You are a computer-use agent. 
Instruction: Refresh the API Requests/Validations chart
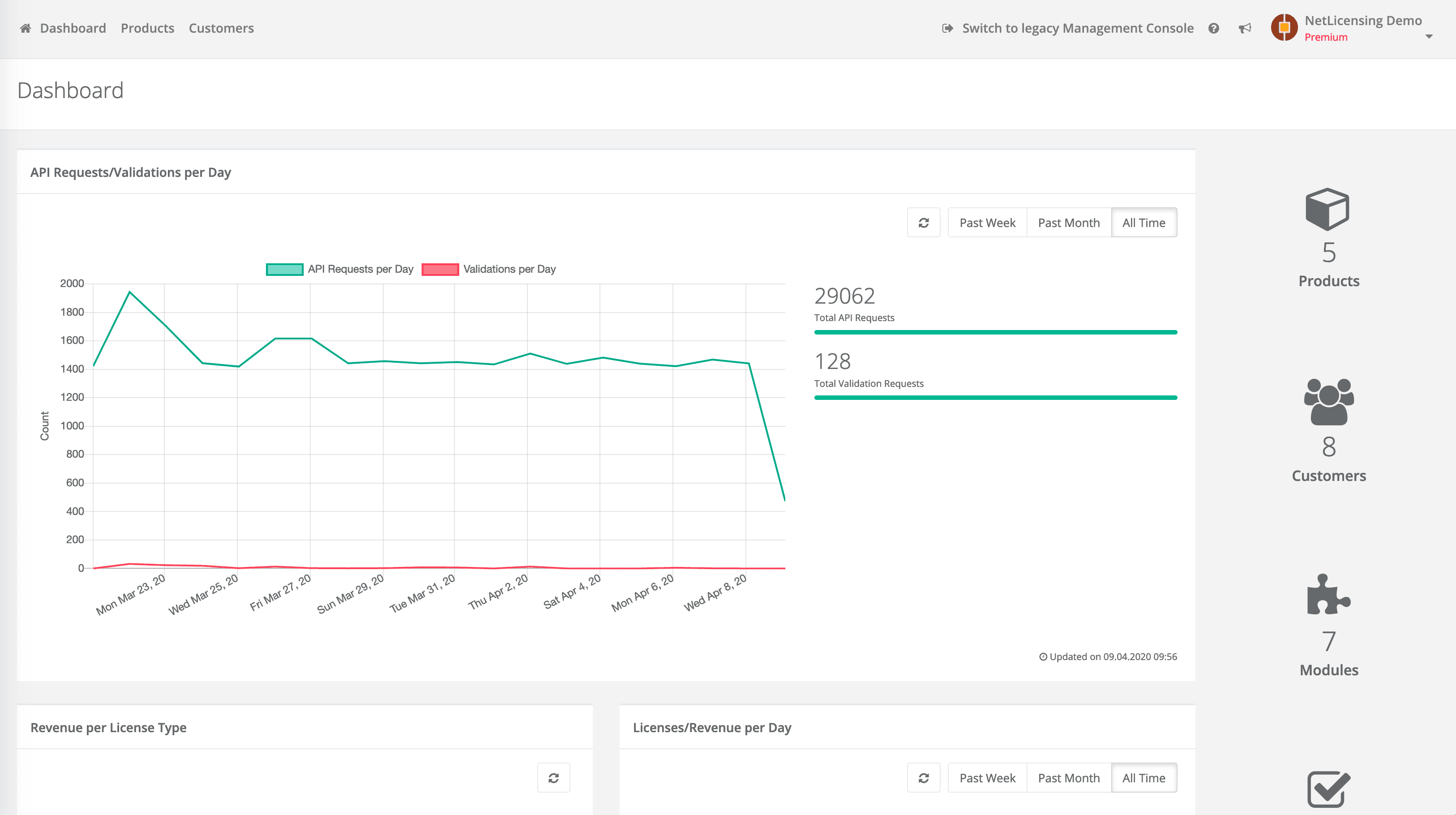924,223
